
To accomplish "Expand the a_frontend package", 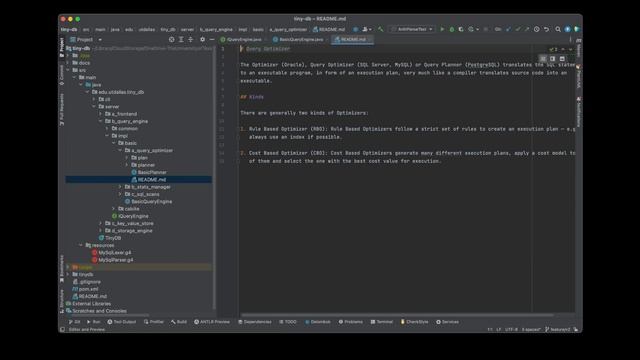I will [101, 114].
